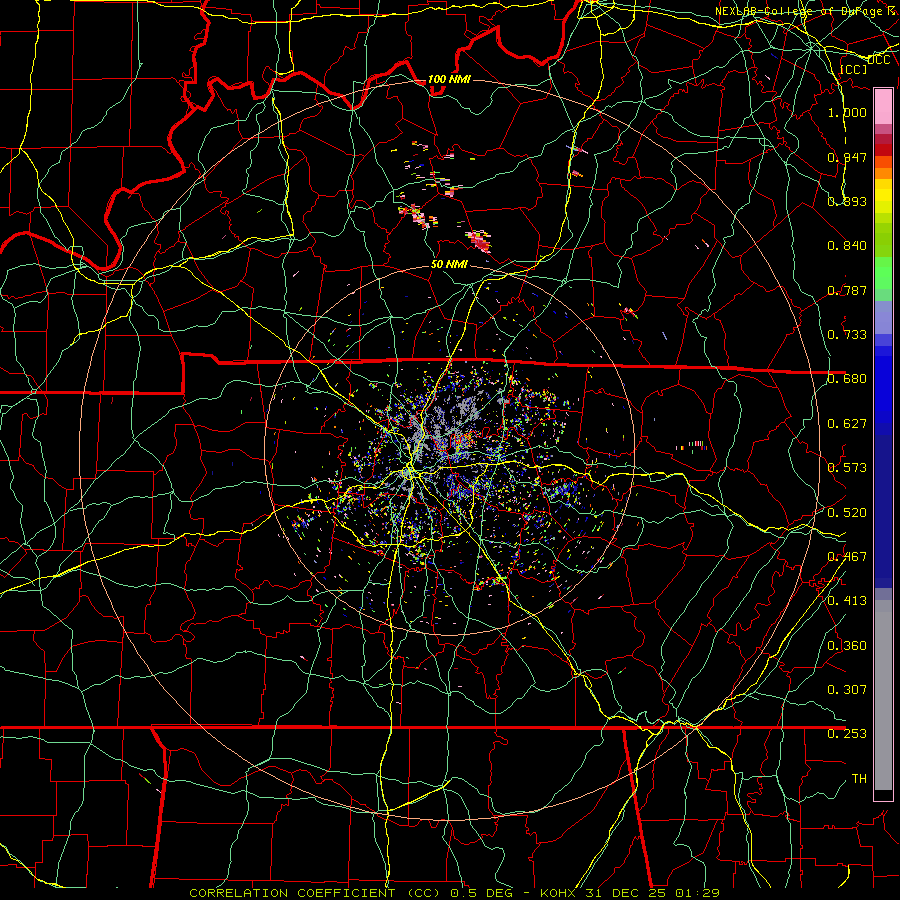Pick the 0.733 legend value
Screen dimensions: 900x900
(x=847, y=334)
